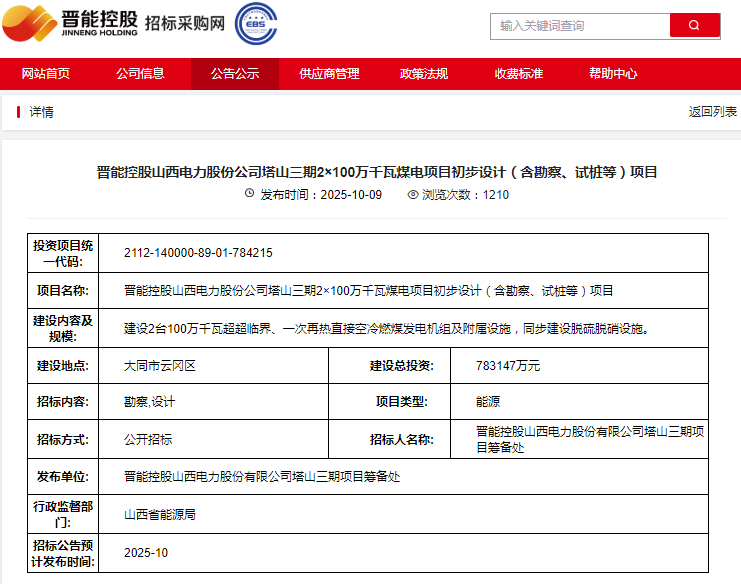
Task: Open 帮助中心 in the navigation
Action: click(613, 74)
